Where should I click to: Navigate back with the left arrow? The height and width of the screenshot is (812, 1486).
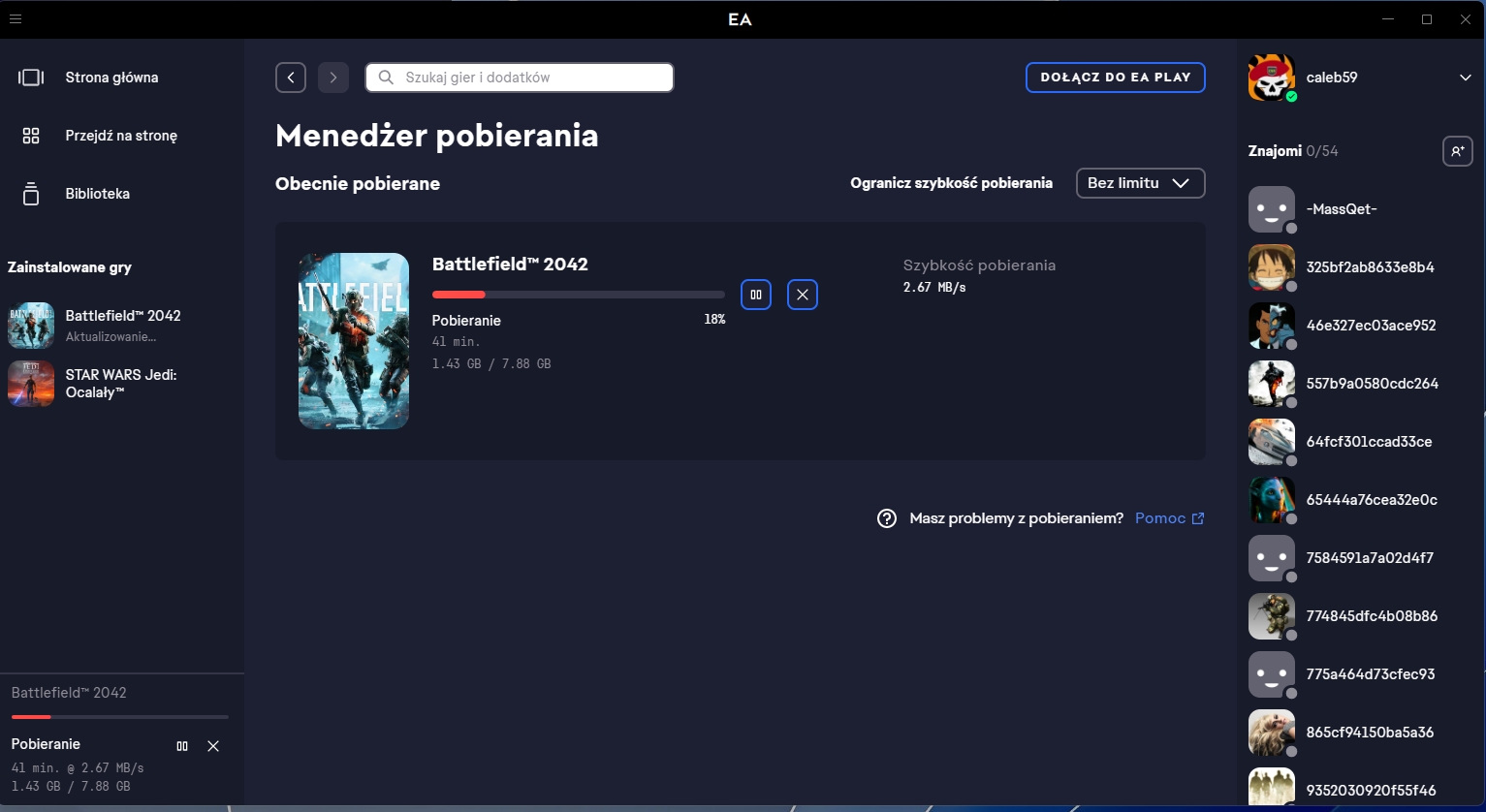[x=291, y=78]
